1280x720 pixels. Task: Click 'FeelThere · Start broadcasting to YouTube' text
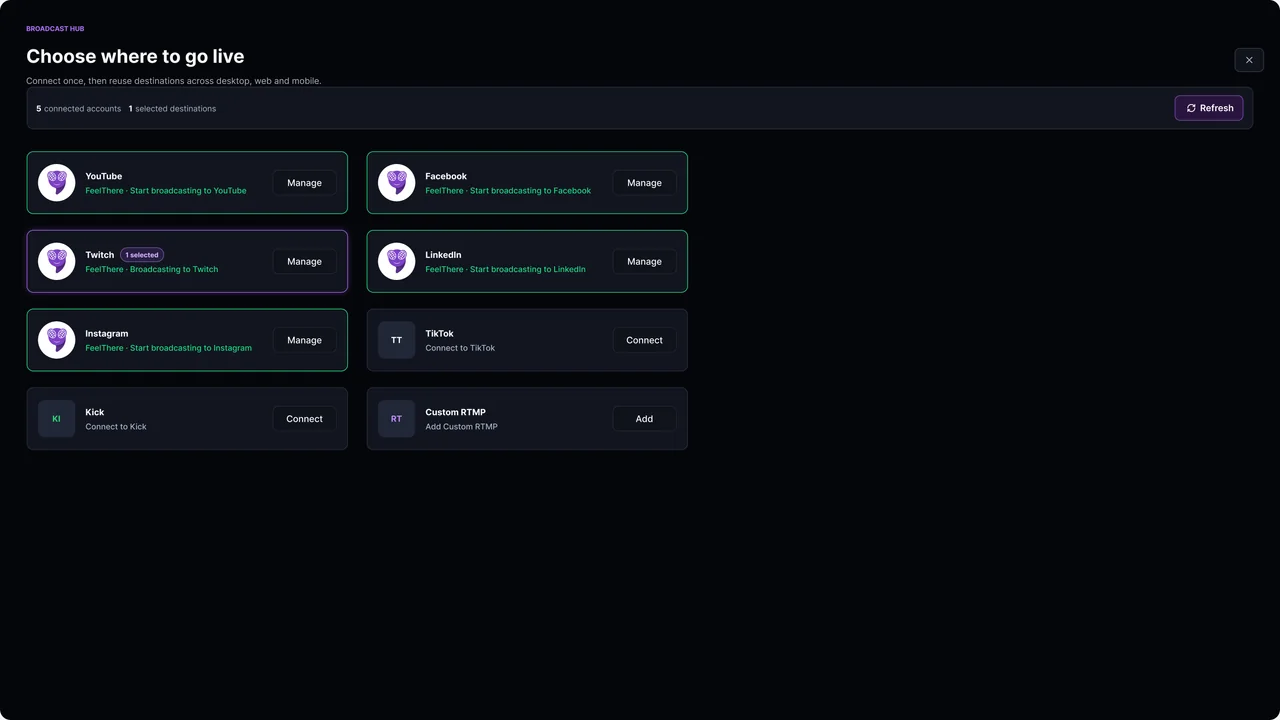[166, 191]
